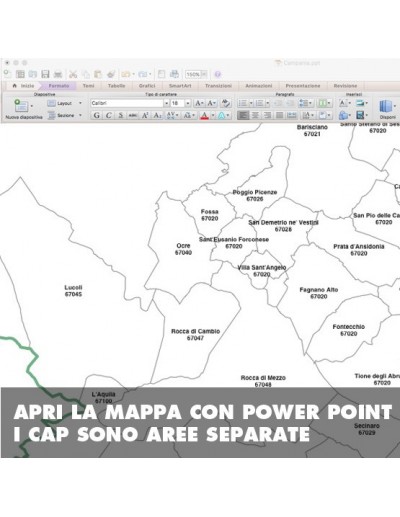400x517 pixels.
Task: Open the Revisione ribbon tab
Action: (x=345, y=86)
